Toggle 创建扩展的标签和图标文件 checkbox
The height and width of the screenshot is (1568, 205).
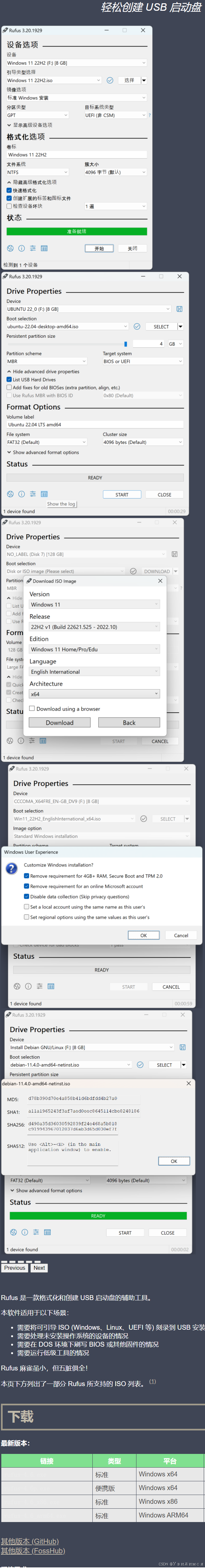point(9,198)
